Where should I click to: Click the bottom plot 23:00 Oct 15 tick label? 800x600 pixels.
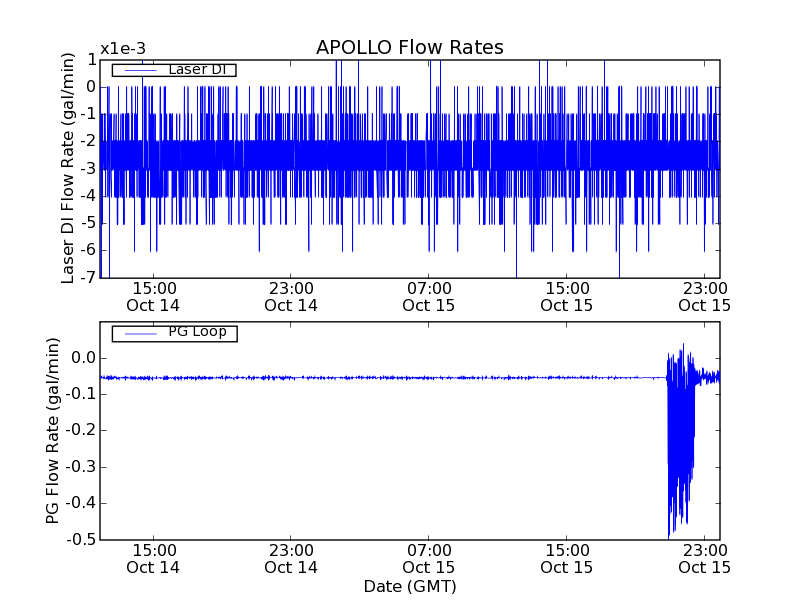tap(705, 559)
